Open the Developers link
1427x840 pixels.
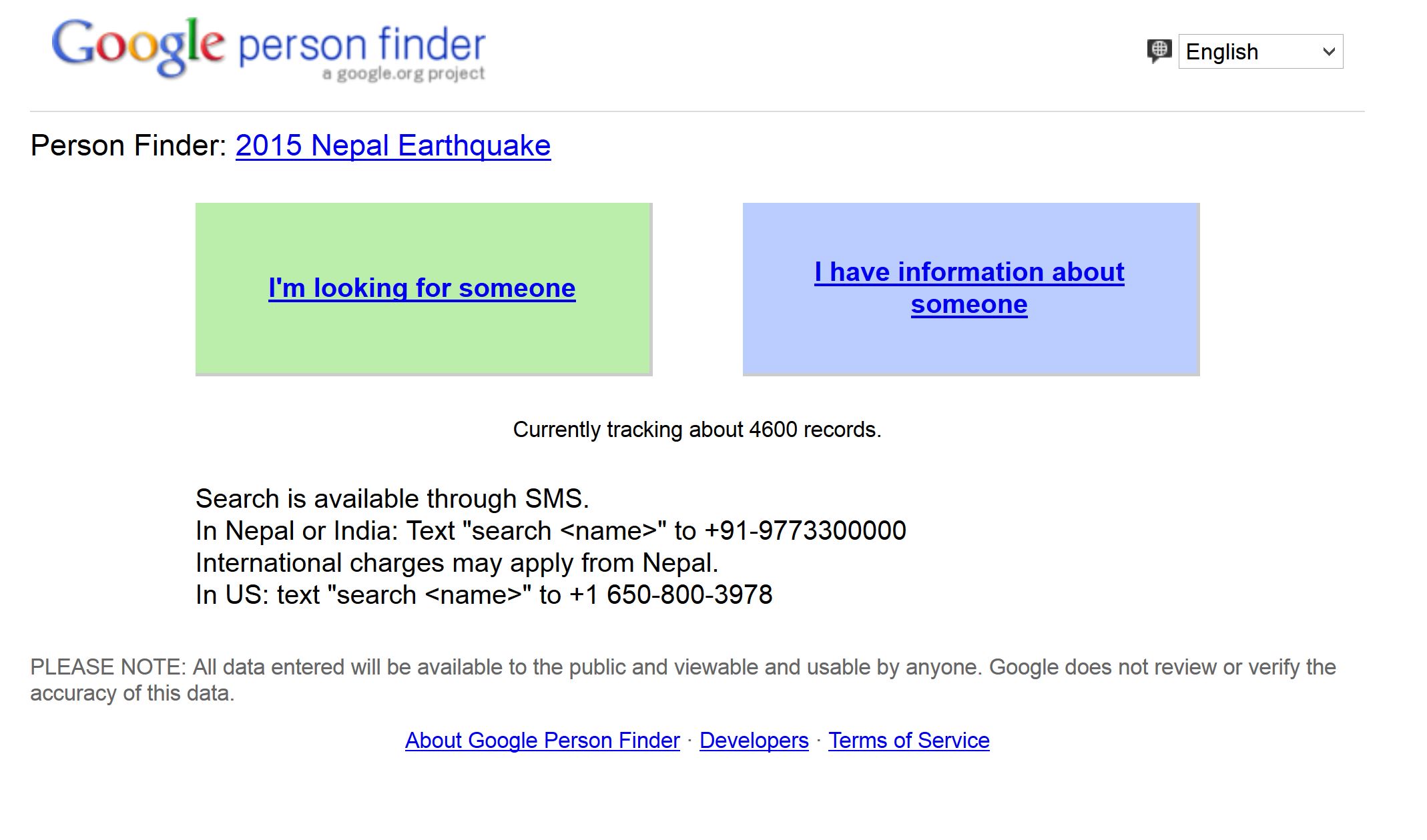[x=754, y=741]
